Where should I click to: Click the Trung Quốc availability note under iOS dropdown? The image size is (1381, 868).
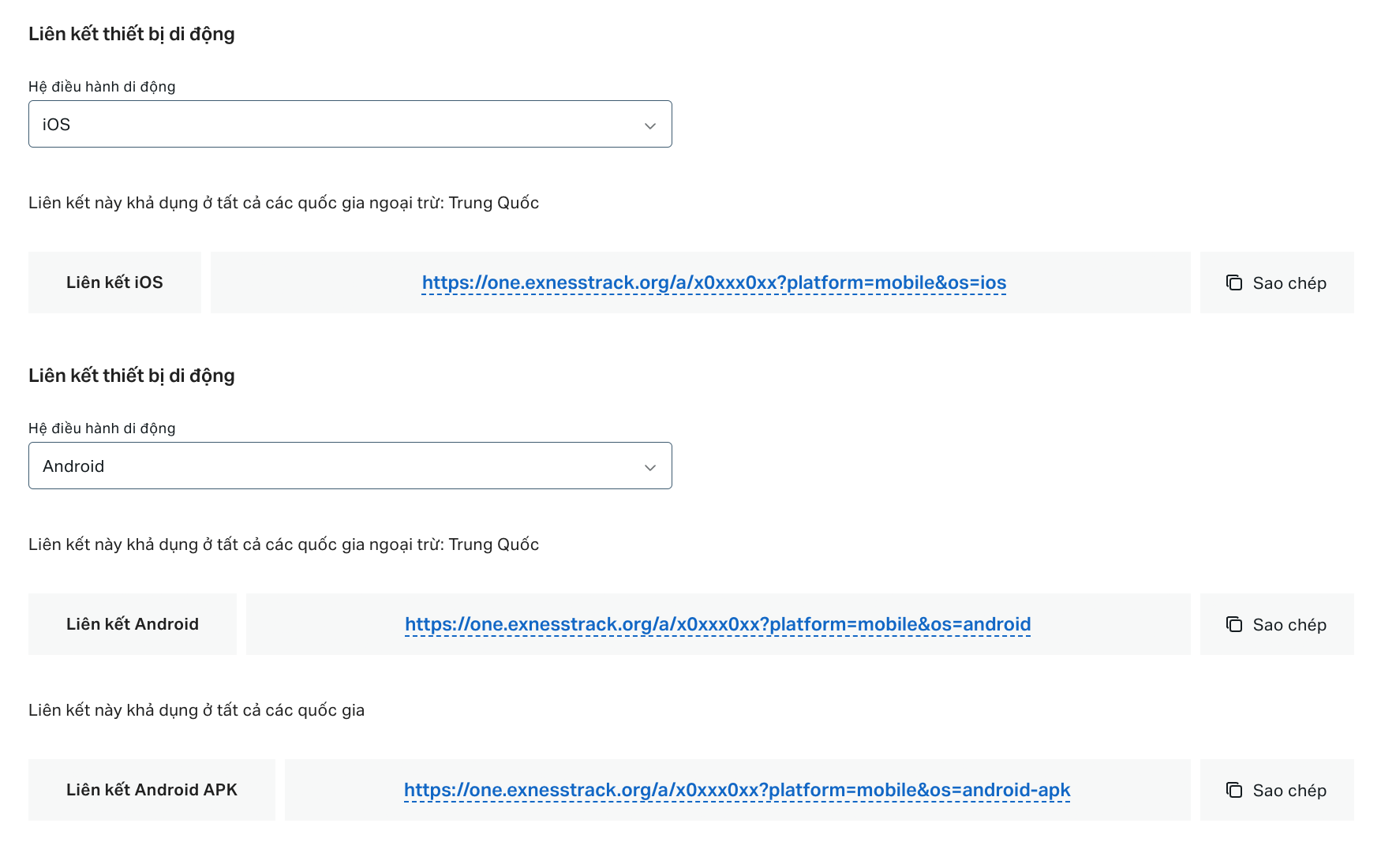pyautogui.click(x=283, y=203)
